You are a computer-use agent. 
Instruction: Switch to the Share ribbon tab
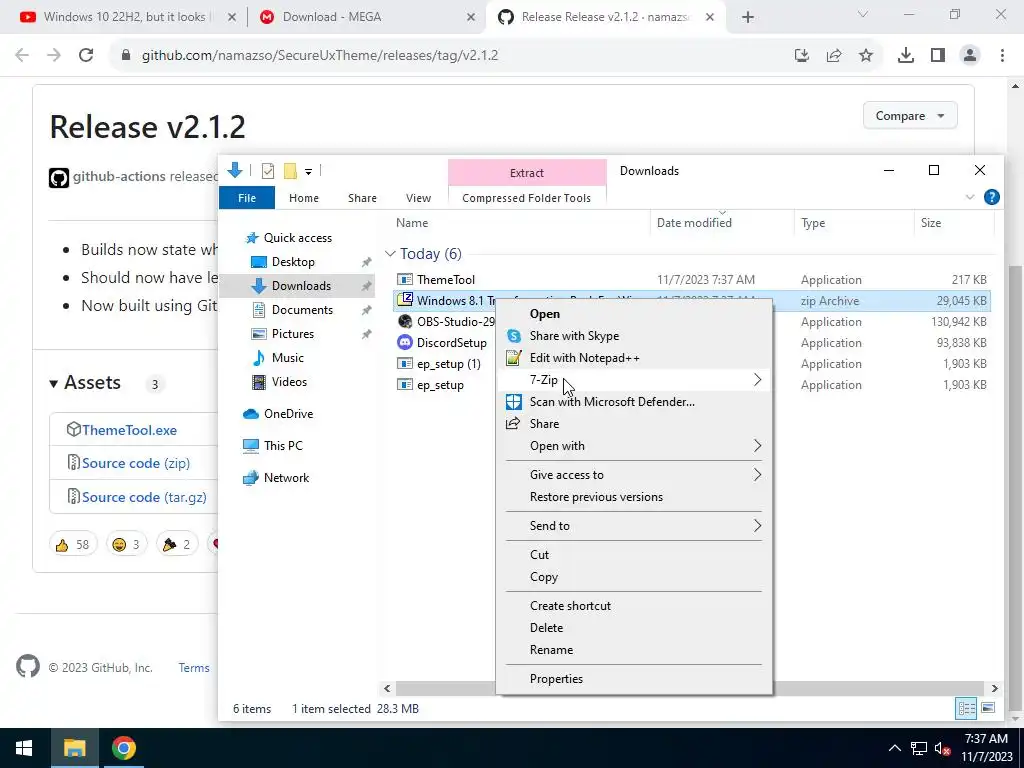pyautogui.click(x=362, y=198)
